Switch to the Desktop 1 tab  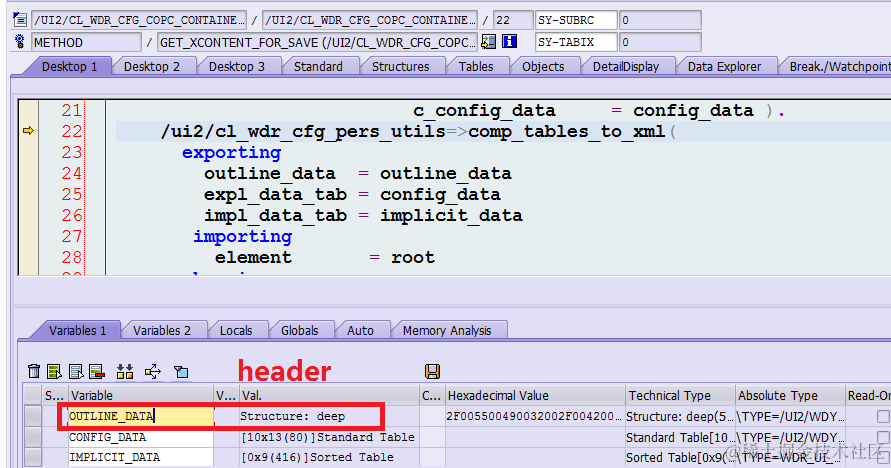(69, 66)
